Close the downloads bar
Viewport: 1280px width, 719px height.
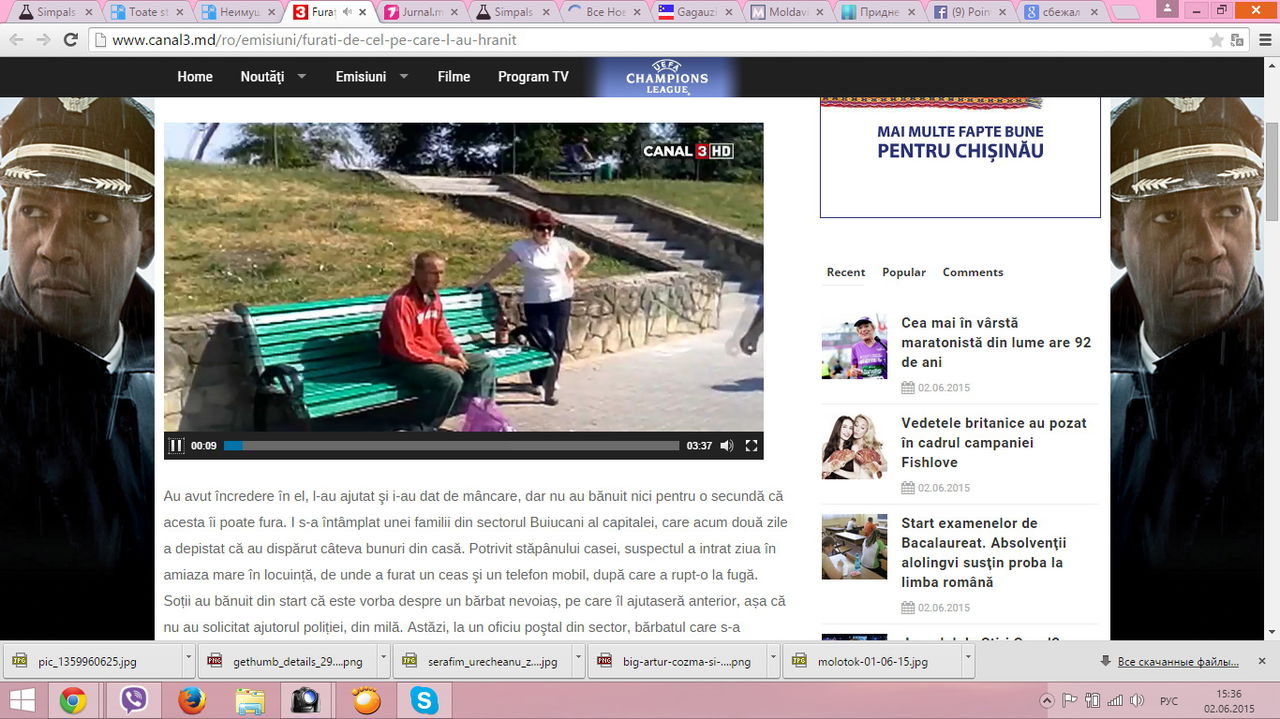tap(1262, 661)
